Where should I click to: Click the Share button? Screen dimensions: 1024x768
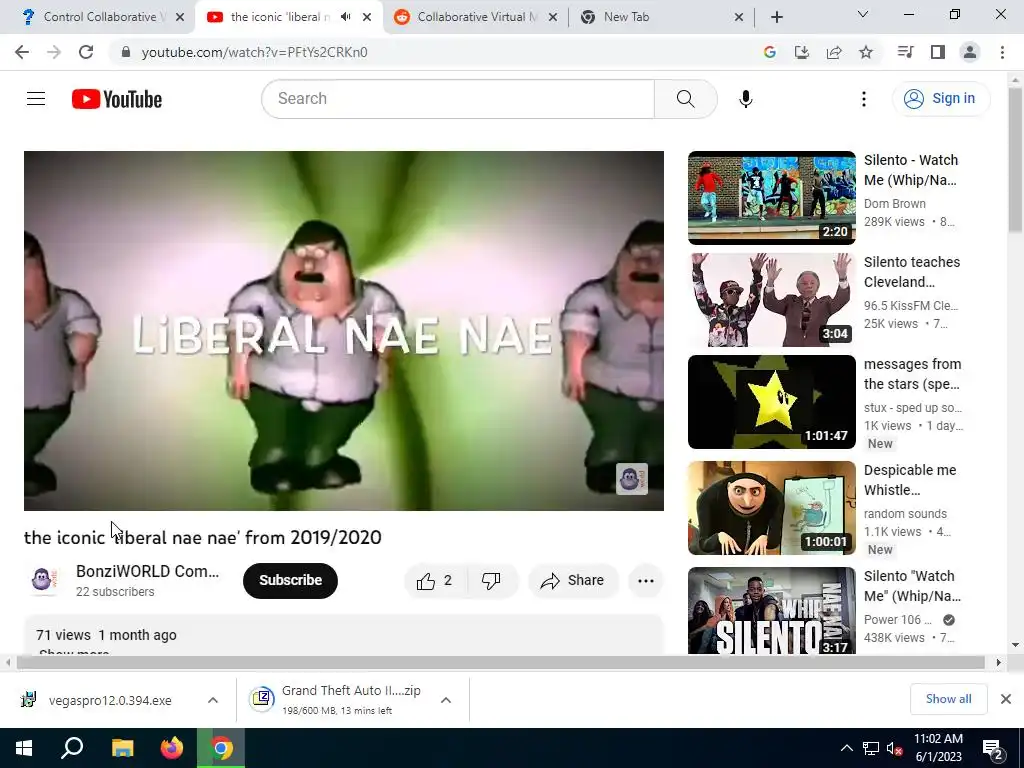click(573, 581)
